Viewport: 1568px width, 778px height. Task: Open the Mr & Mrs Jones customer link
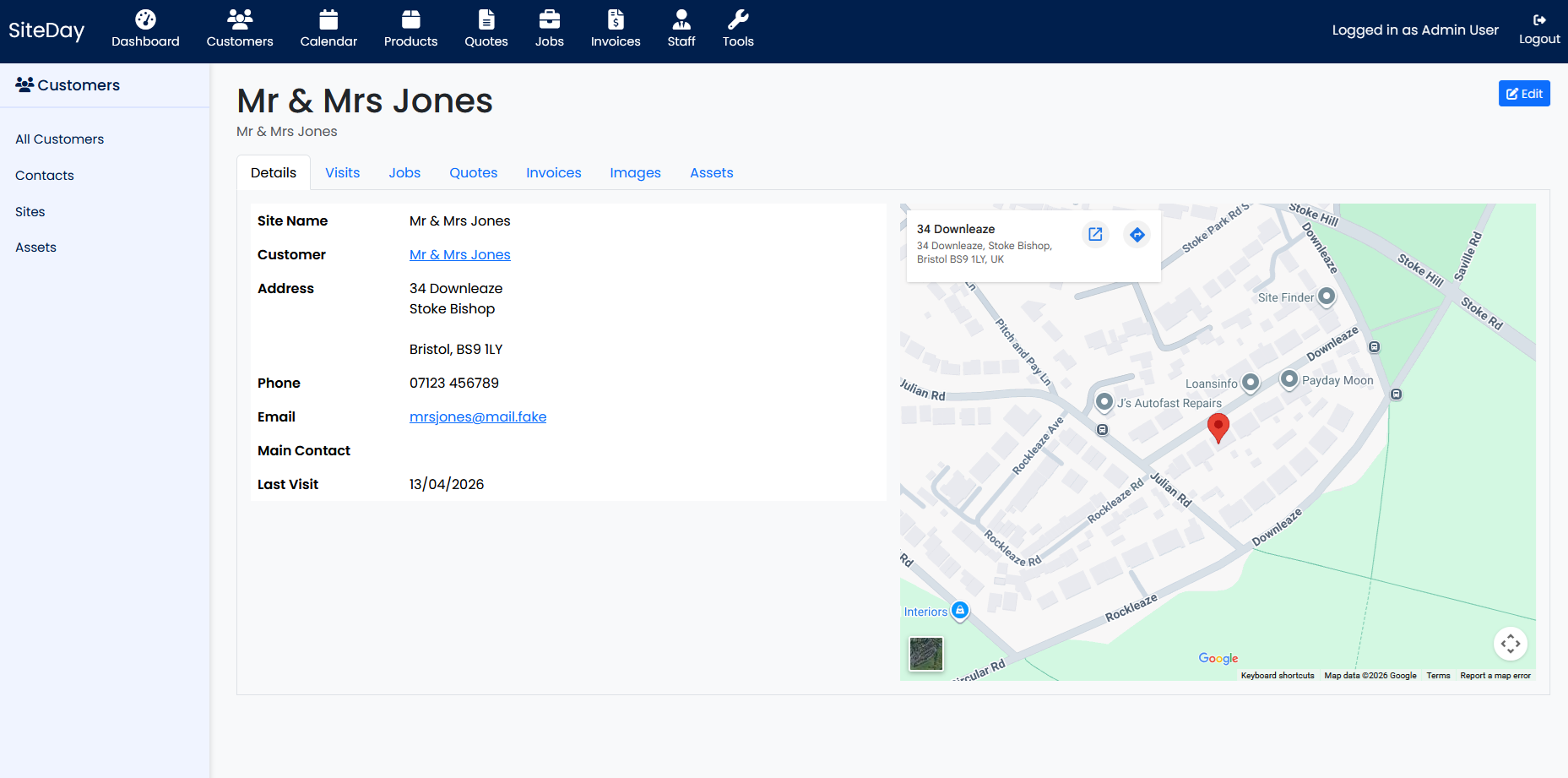[x=460, y=254]
